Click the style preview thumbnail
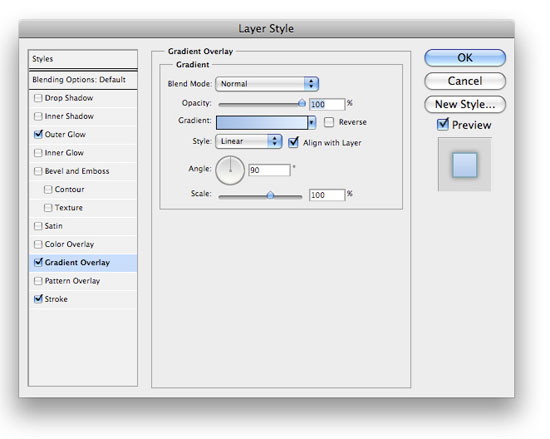The width and height of the screenshot is (550, 439). 464,164
